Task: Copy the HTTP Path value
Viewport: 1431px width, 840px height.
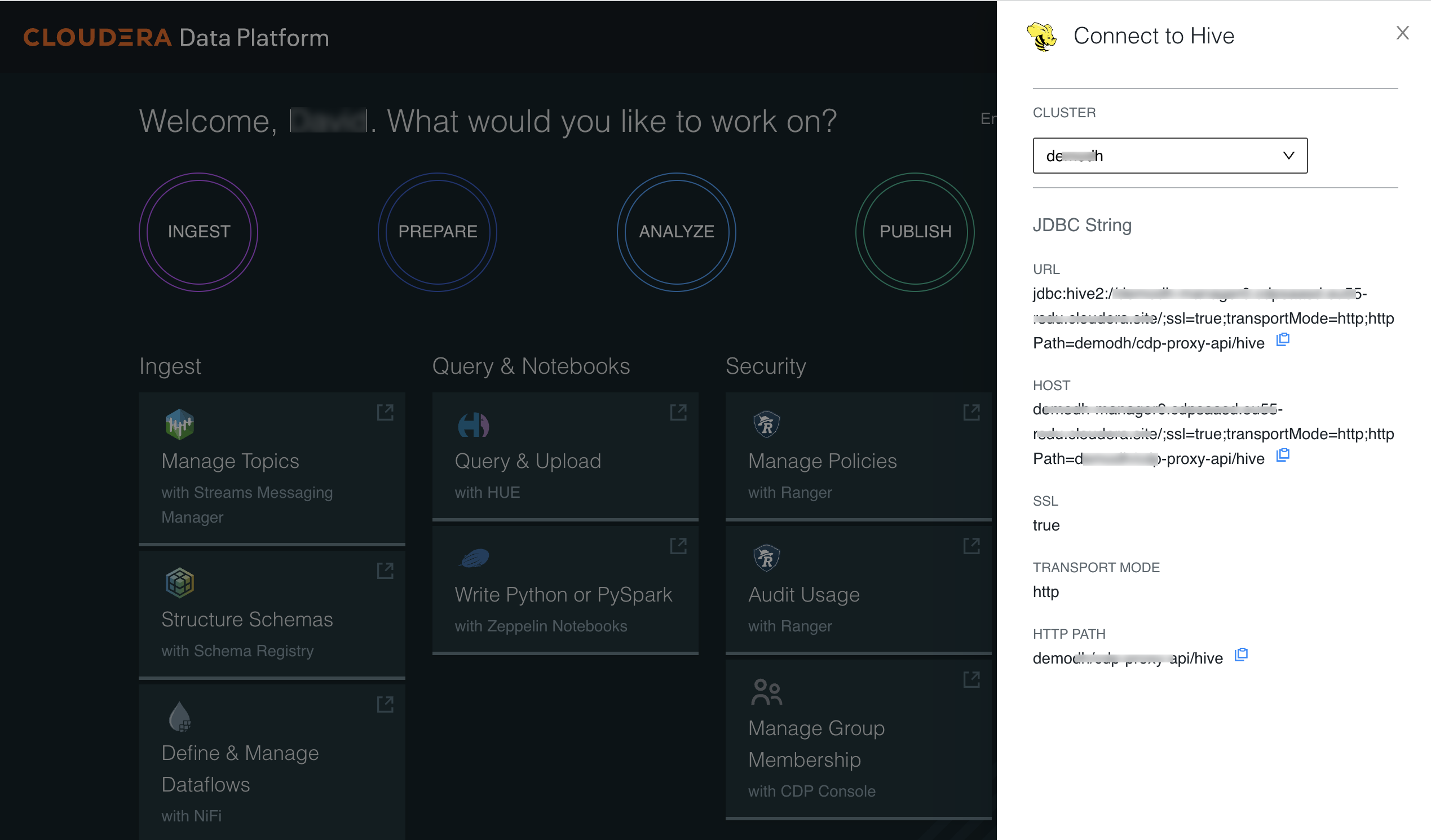Action: click(x=1241, y=655)
